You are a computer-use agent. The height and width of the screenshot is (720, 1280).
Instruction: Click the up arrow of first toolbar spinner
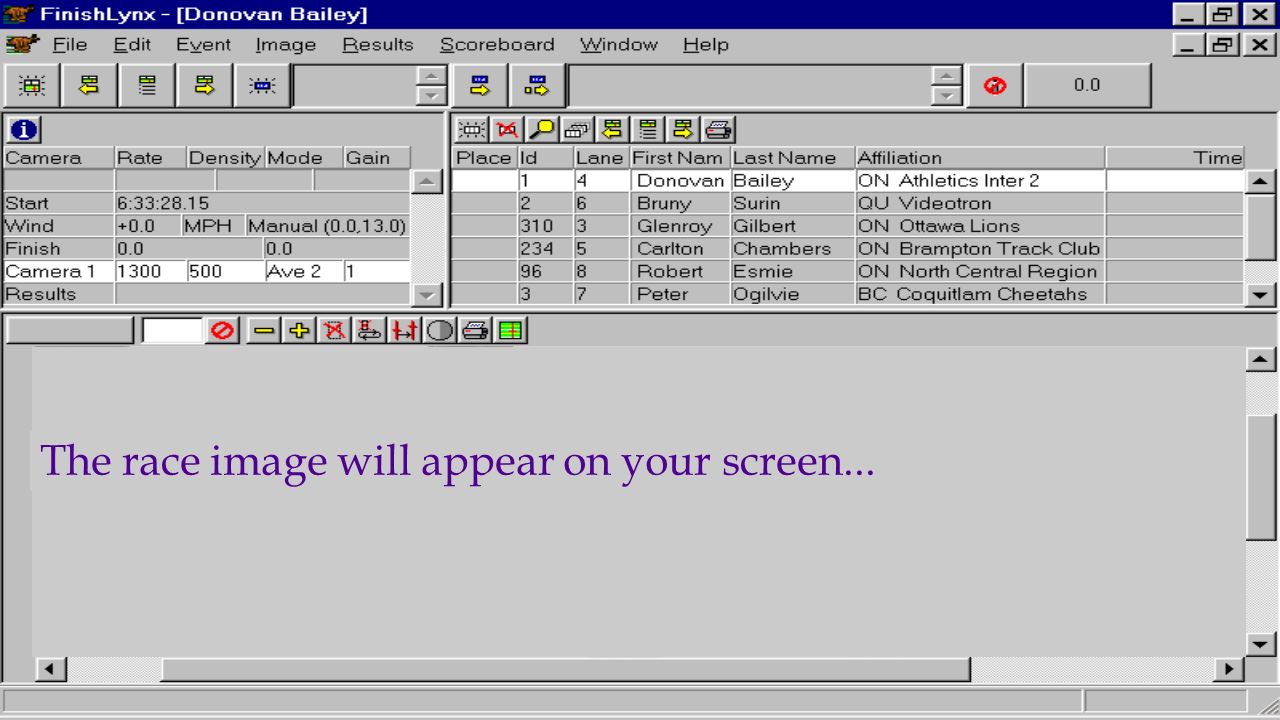pyautogui.click(x=431, y=75)
